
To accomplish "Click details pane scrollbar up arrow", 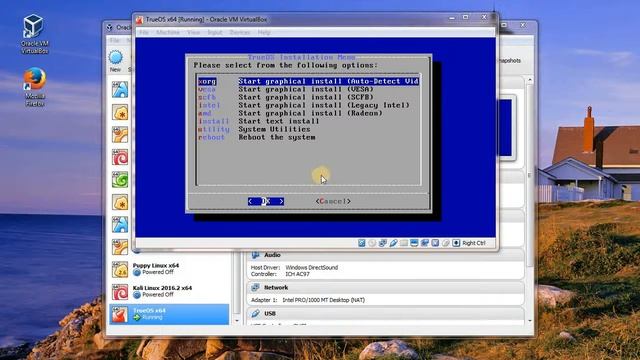I will pyautogui.click(x=530, y=80).
